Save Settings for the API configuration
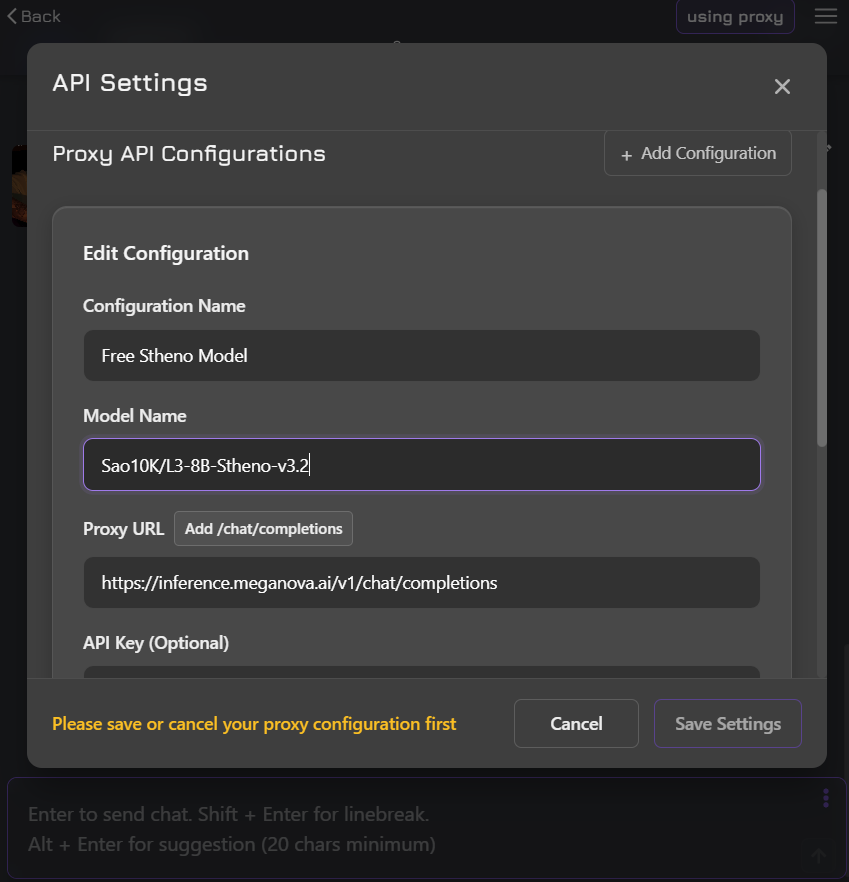Screen dimensions: 849x882 [x=727, y=724]
